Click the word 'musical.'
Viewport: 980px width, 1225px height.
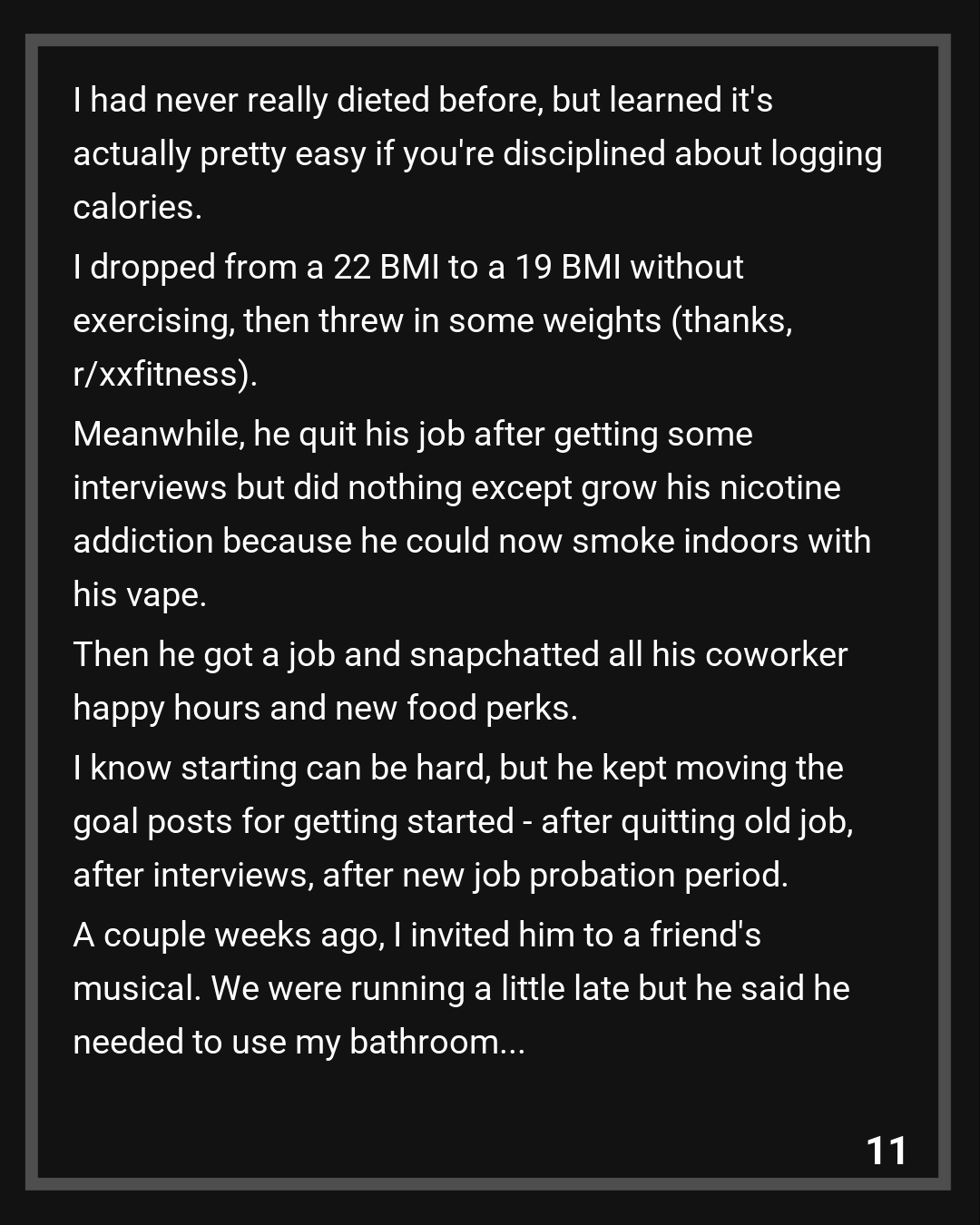tap(137, 988)
